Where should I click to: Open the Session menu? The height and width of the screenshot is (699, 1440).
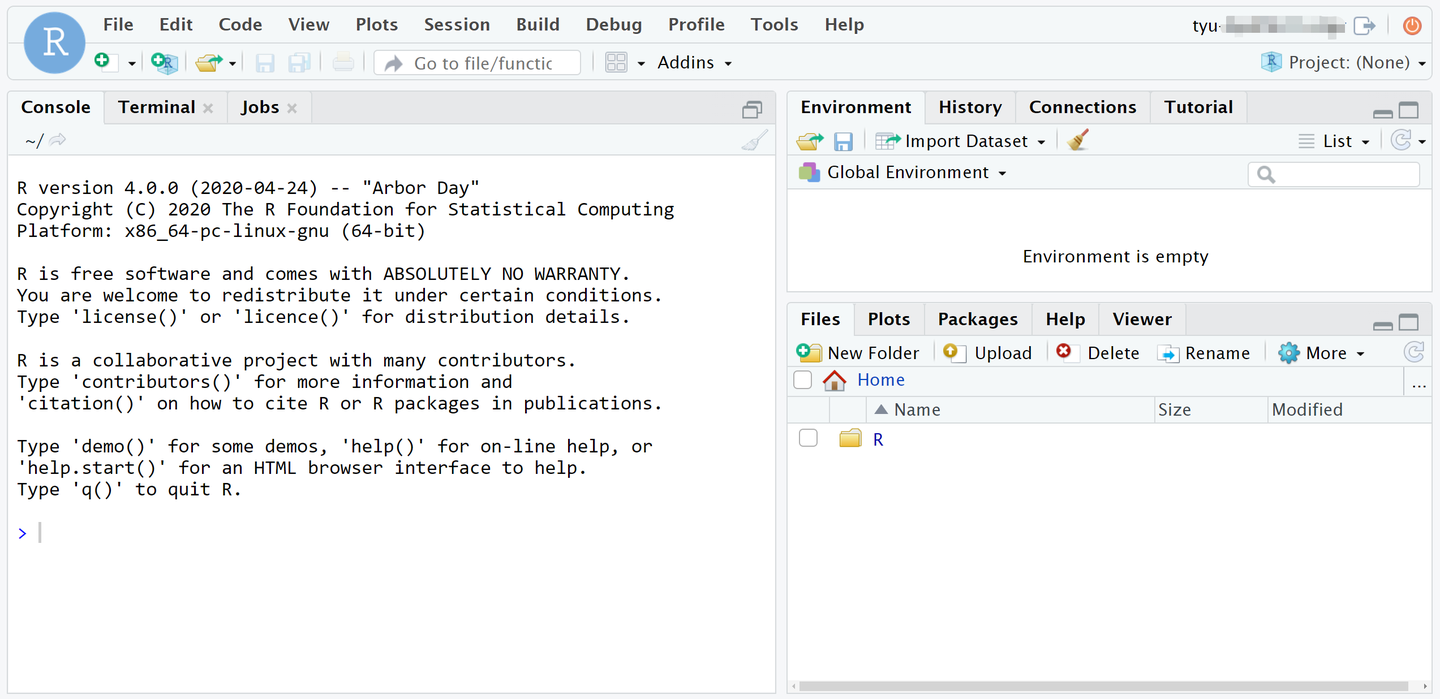point(456,25)
